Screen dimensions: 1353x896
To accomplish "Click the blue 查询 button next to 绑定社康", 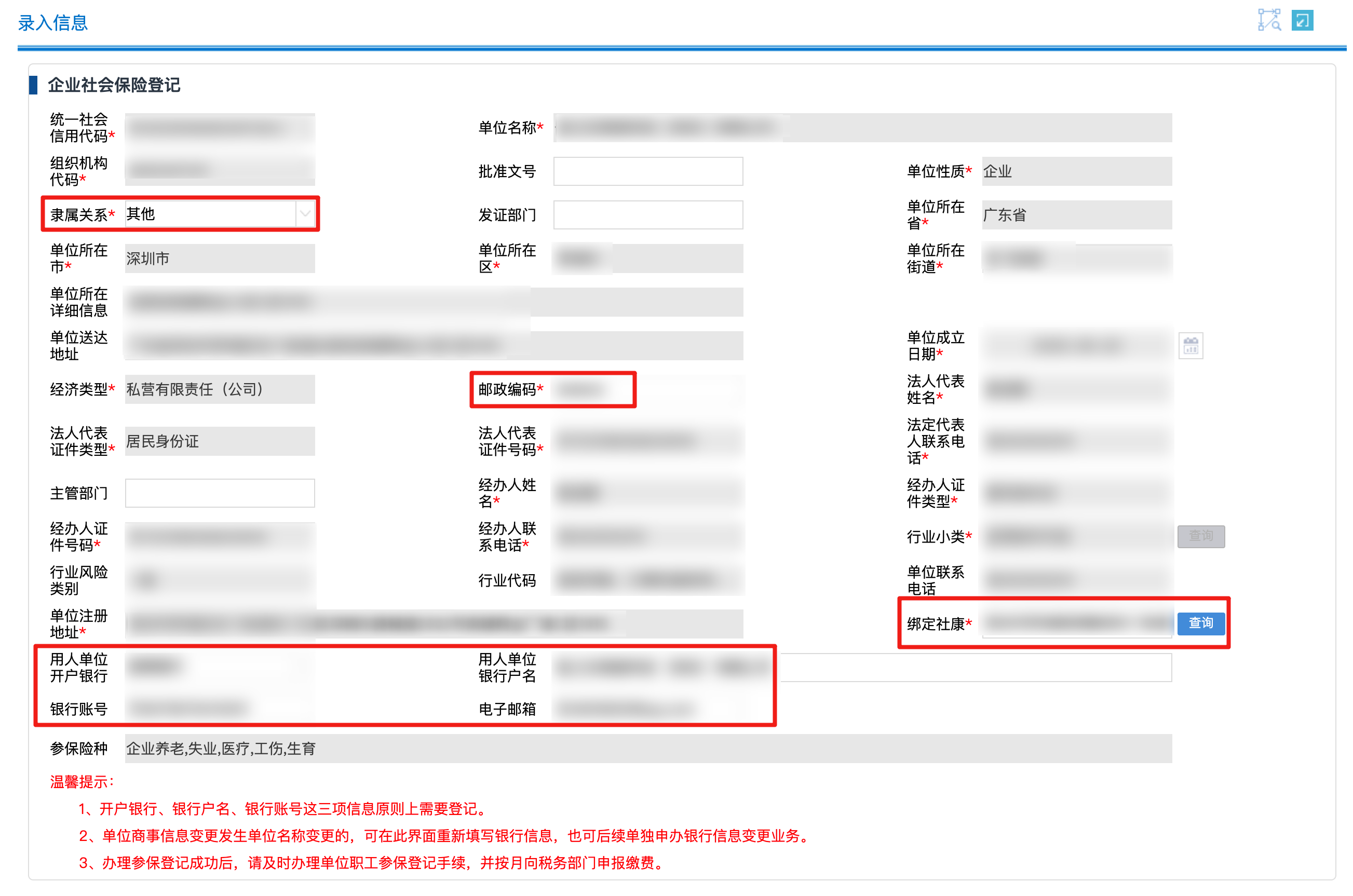I will pos(1200,622).
